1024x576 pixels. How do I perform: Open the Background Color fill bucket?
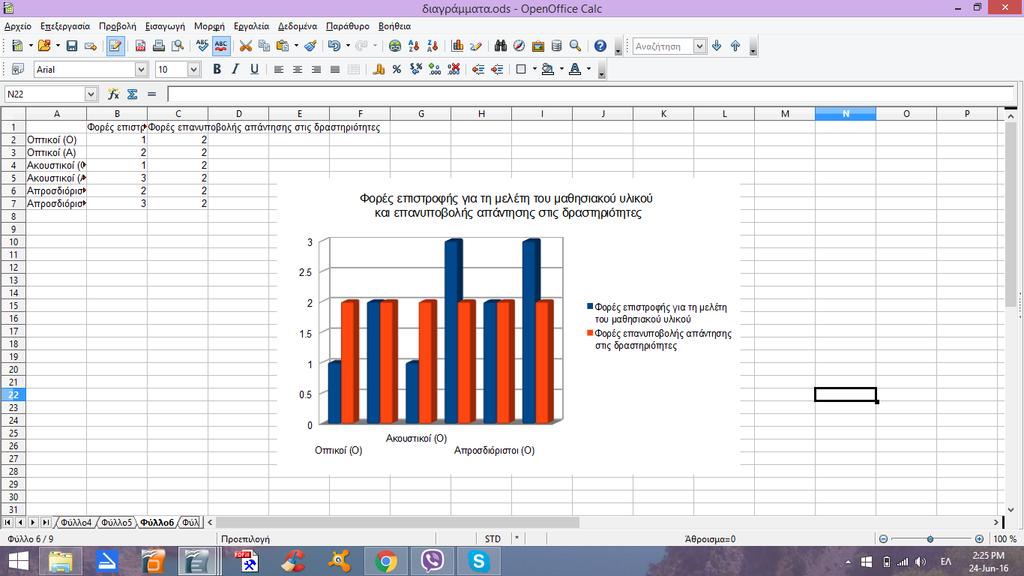(548, 69)
